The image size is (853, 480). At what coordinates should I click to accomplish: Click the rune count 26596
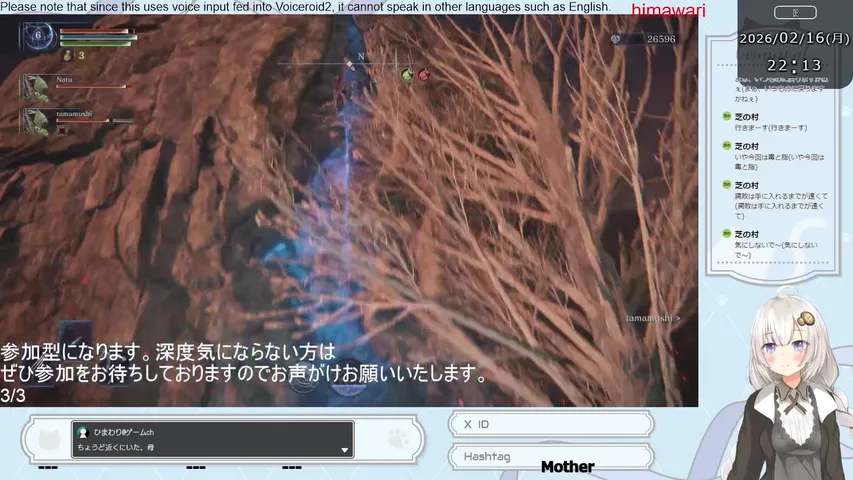click(661, 39)
